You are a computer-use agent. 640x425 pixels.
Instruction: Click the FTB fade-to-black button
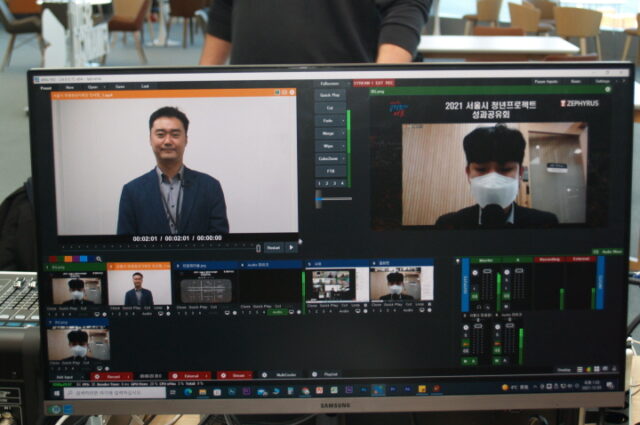pos(329,172)
